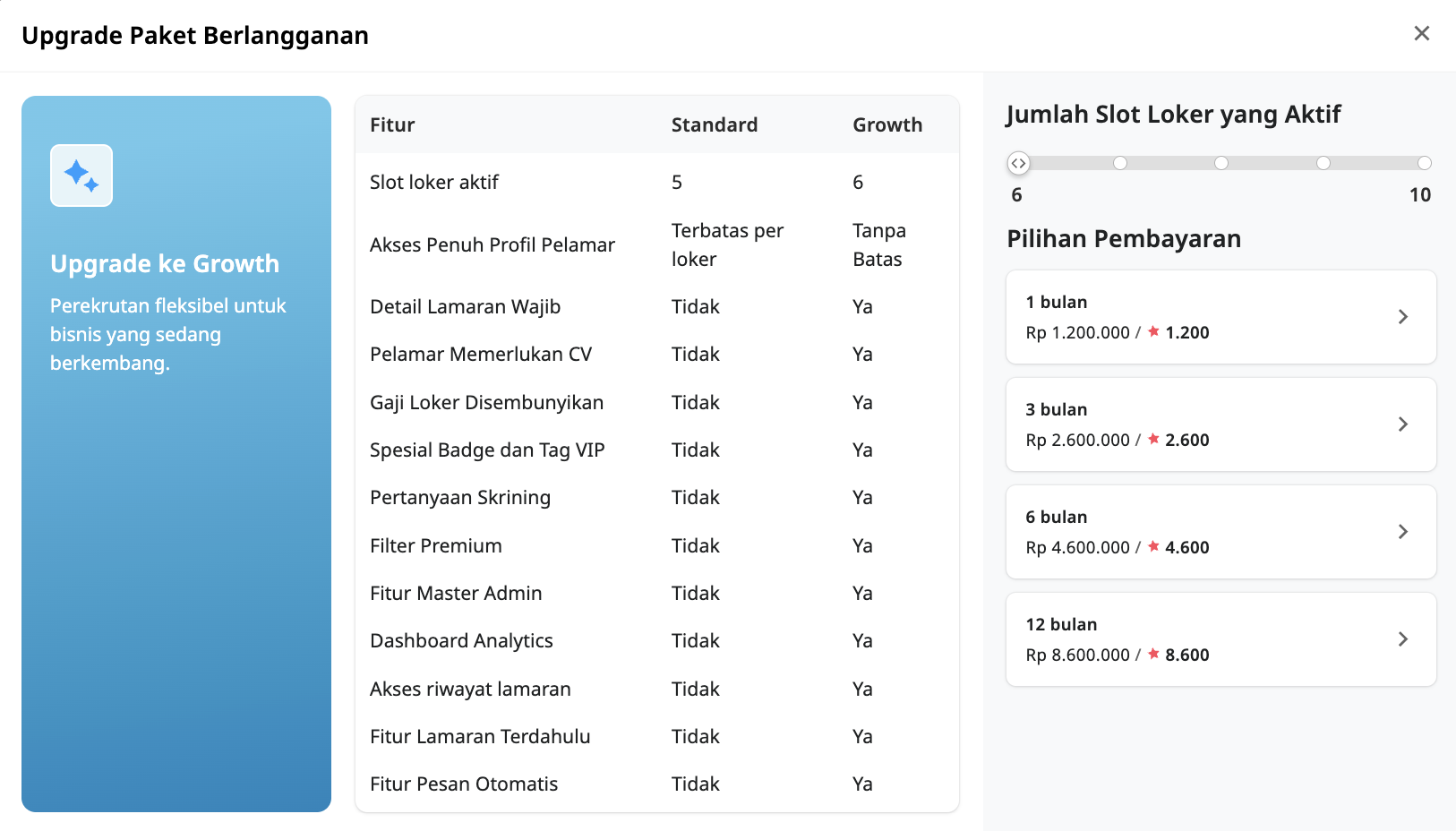
Task: Click the slider handle at 6 slots
Action: point(1018,163)
